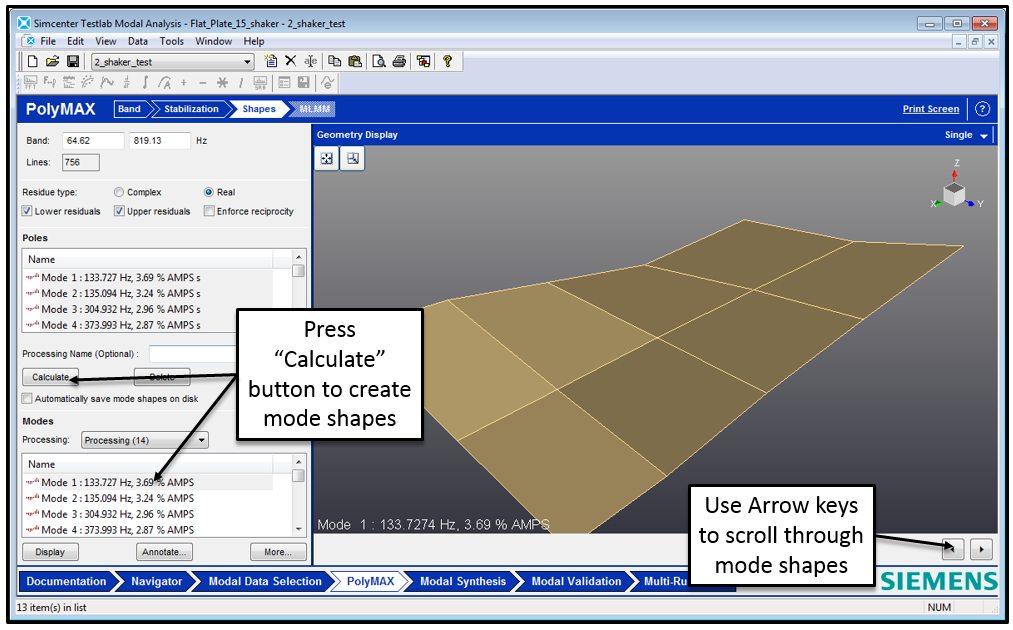Open the Processing (14) dropdown

(202, 440)
